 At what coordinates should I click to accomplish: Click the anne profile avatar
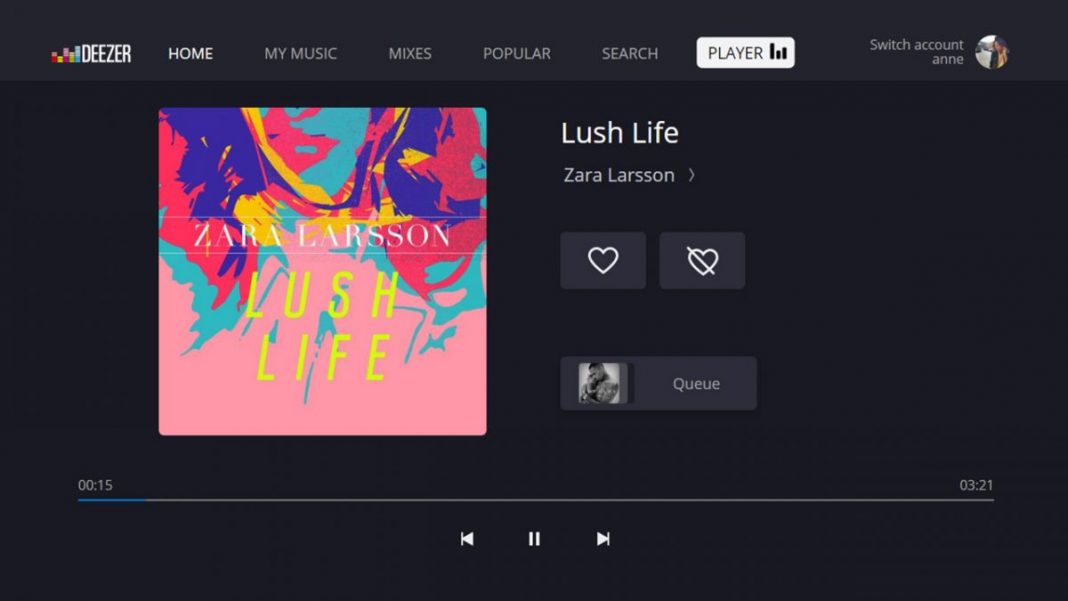click(992, 52)
